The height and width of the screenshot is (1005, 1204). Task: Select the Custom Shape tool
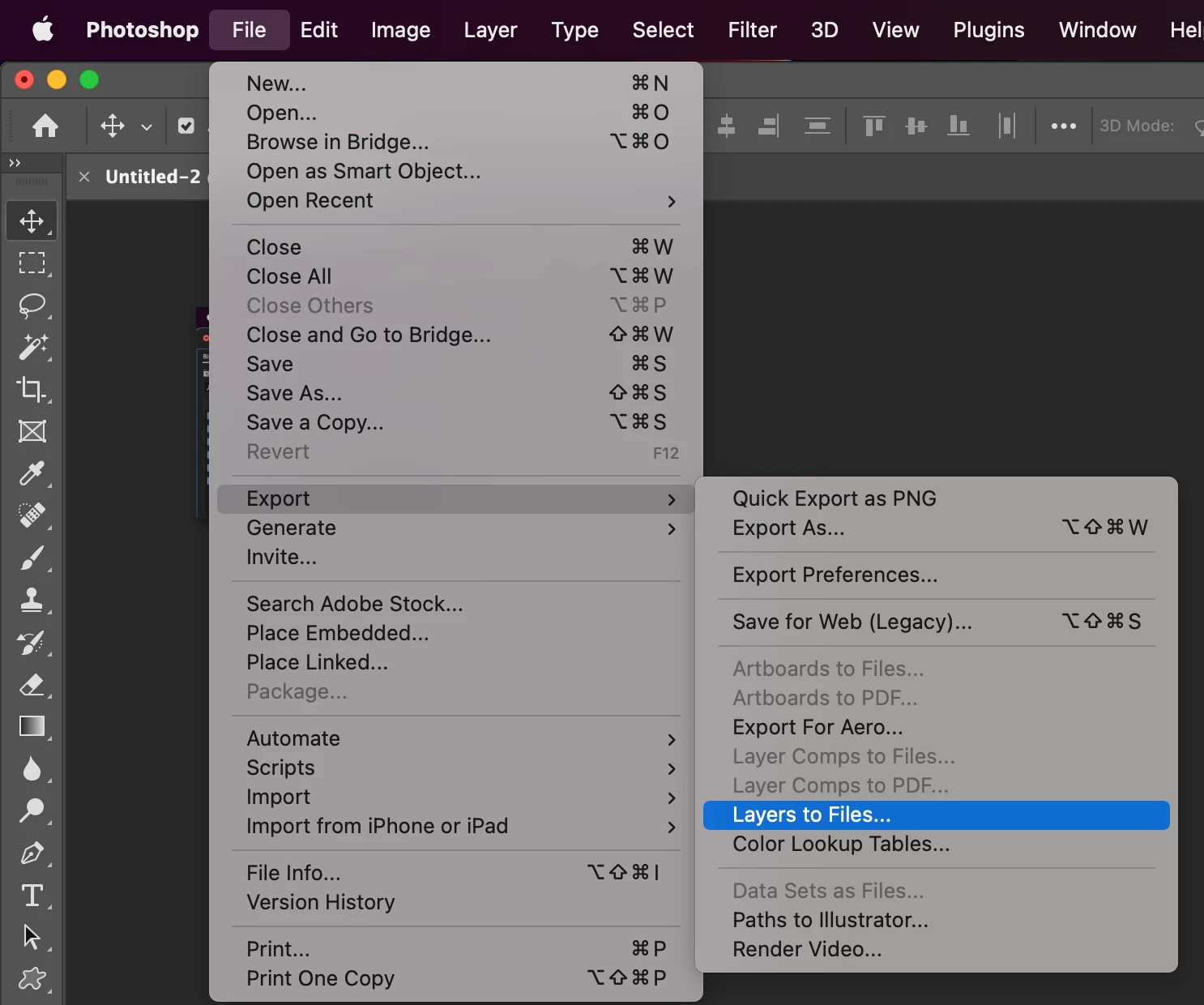[x=32, y=979]
